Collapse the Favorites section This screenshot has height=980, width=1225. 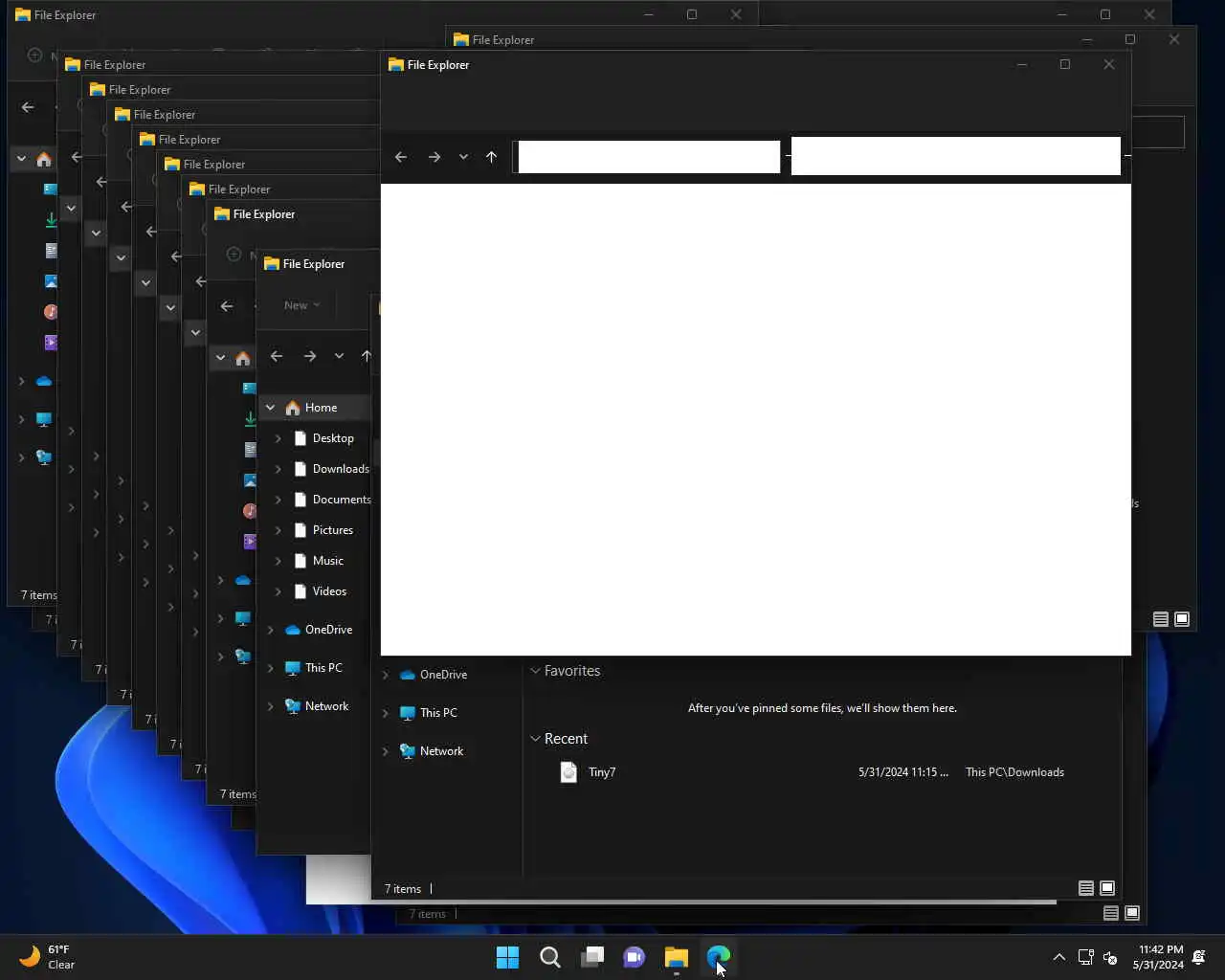[536, 671]
